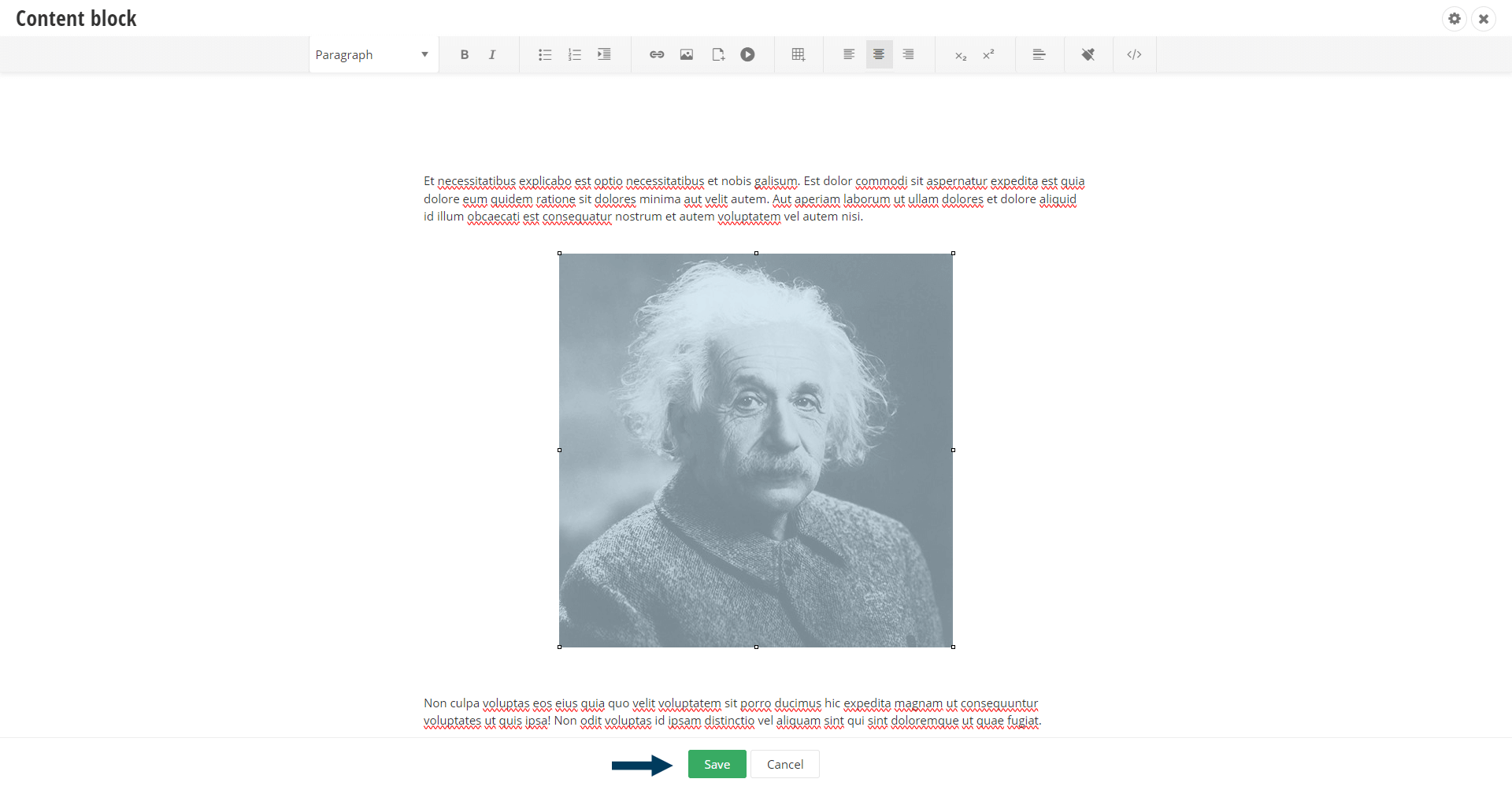Viewport: 1512px width, 790px height.
Task: Click the image's top-right resize handle
Action: pyautogui.click(x=953, y=254)
